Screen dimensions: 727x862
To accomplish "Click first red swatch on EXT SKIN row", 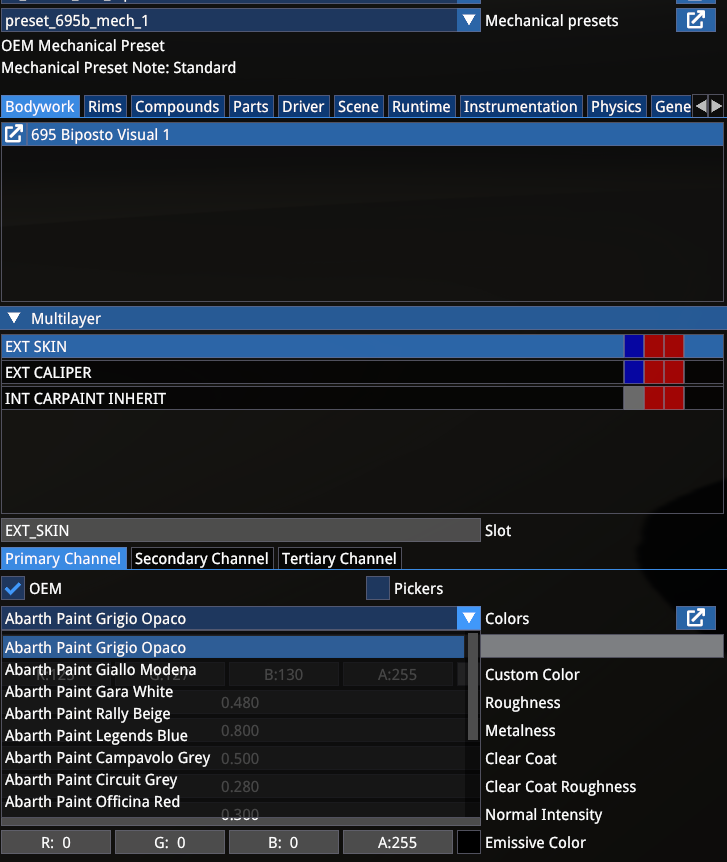I will [654, 346].
